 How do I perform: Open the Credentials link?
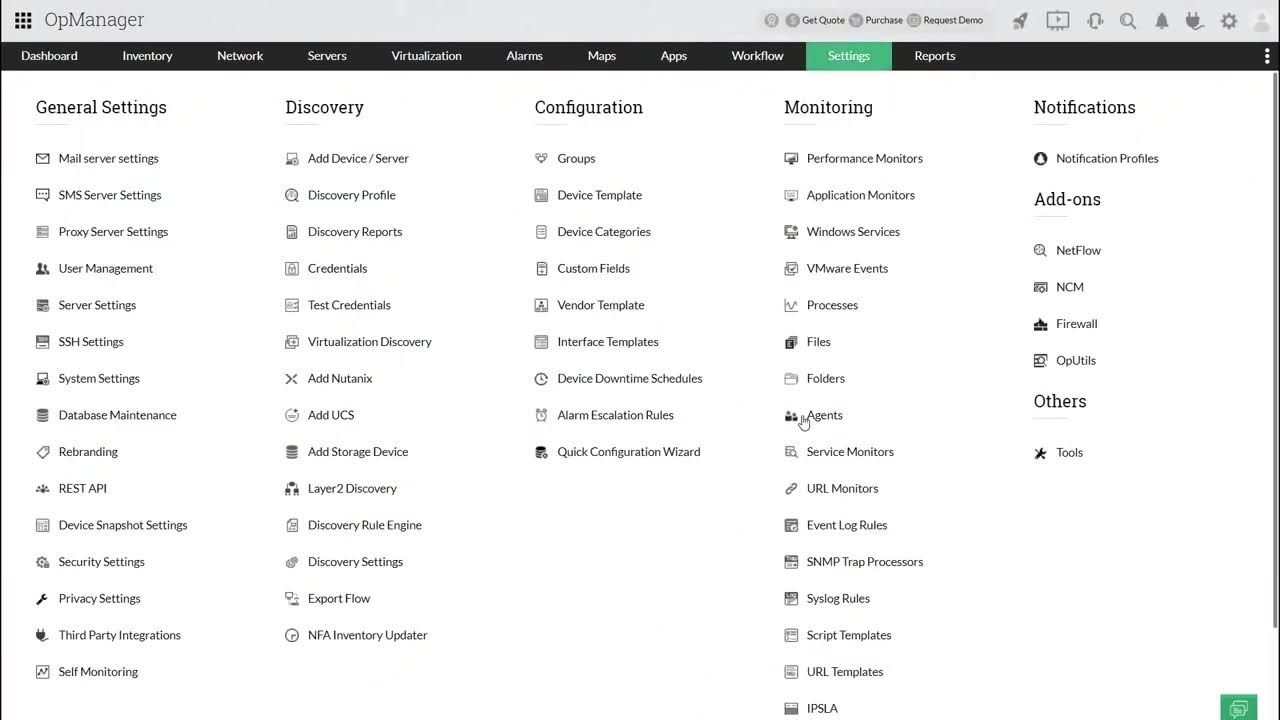(337, 268)
